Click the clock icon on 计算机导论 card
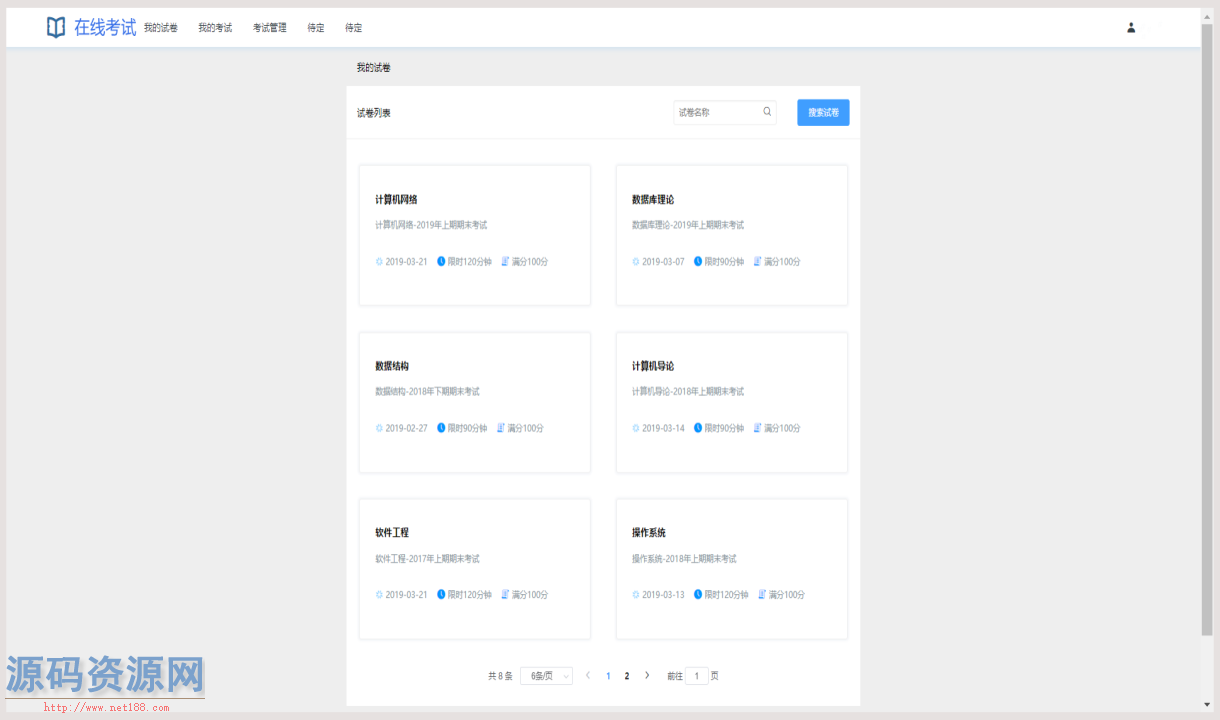 (x=698, y=428)
